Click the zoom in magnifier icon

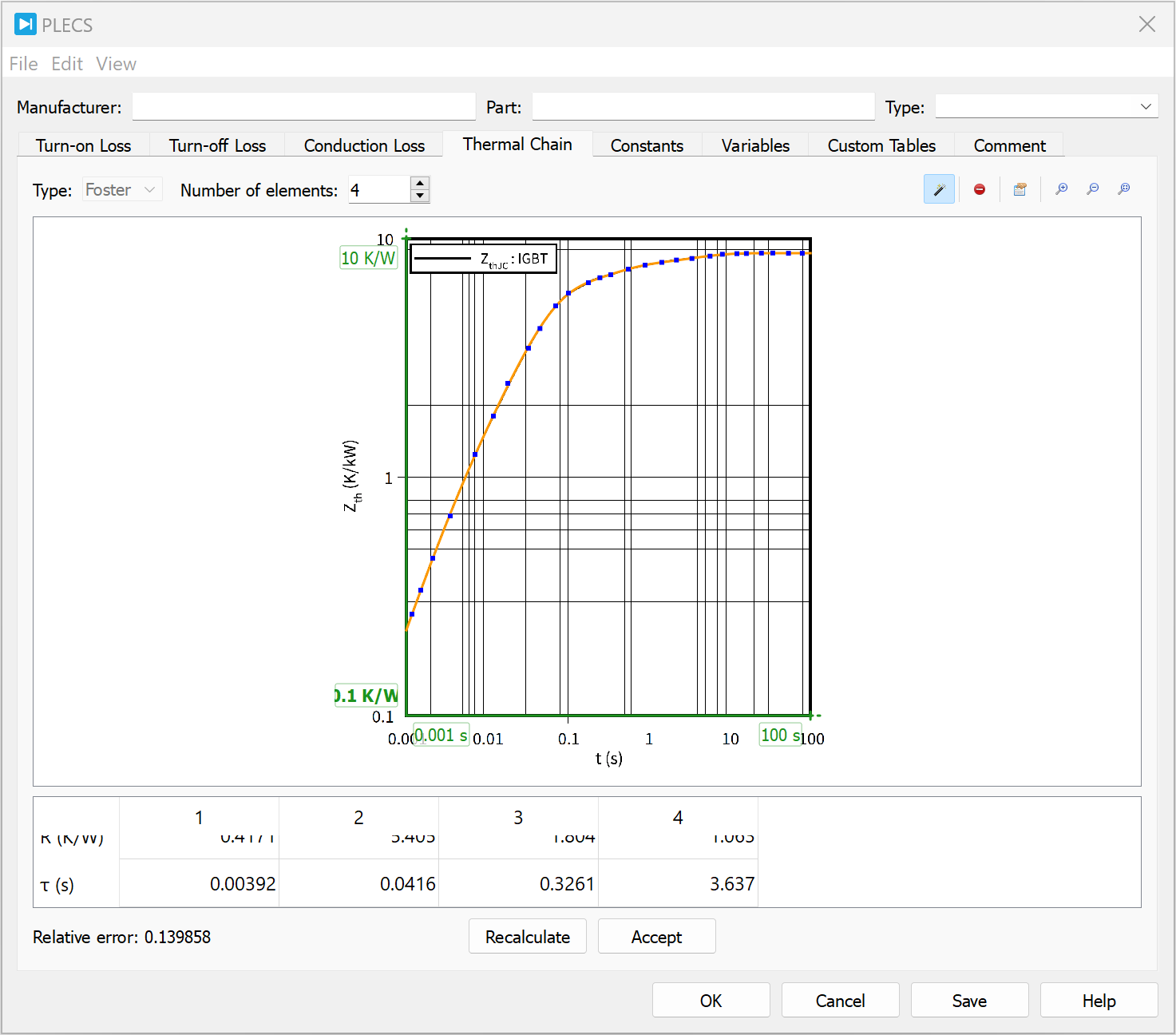click(1062, 189)
